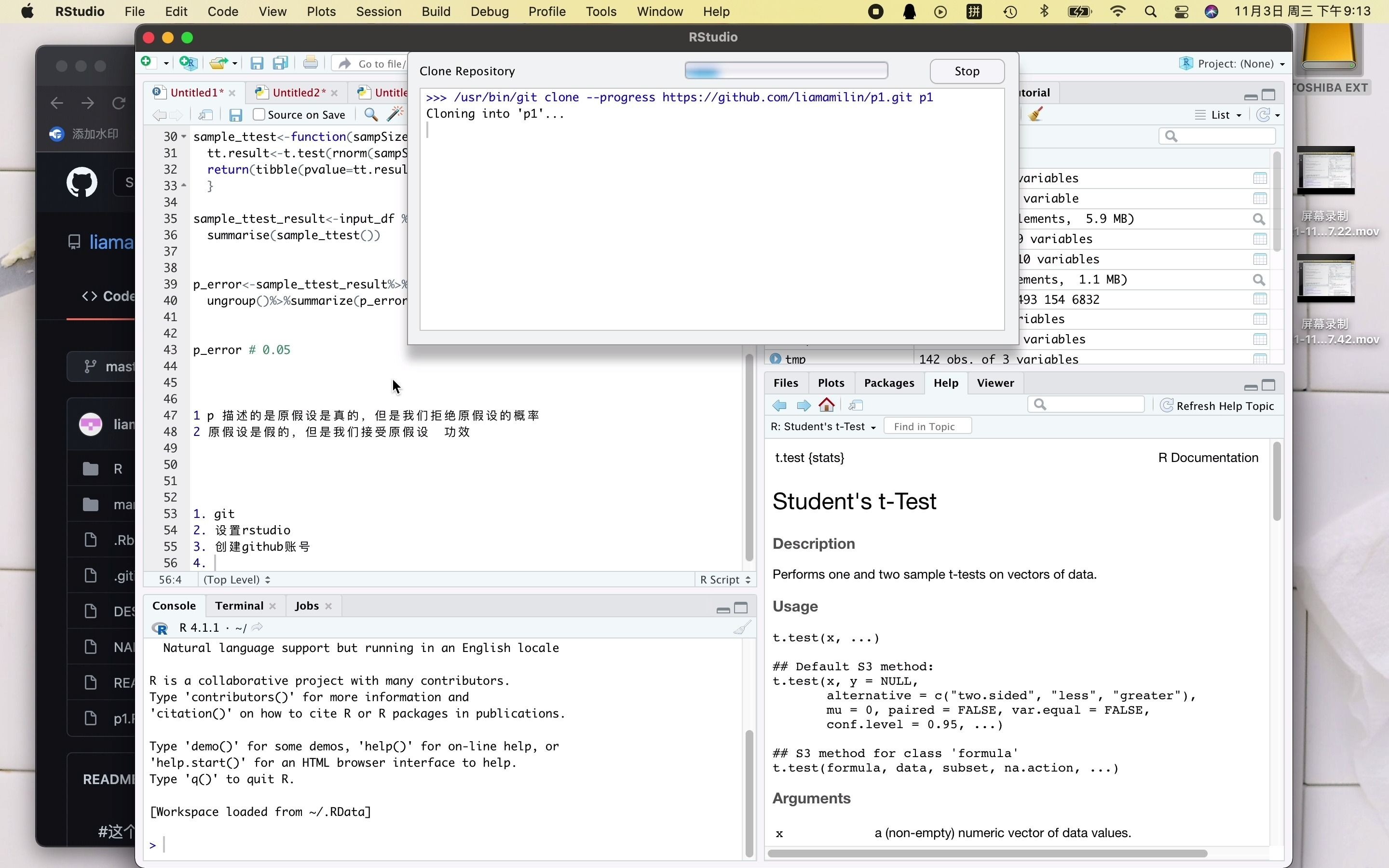
Task: Enable Source on Save checkbox
Action: (259, 115)
